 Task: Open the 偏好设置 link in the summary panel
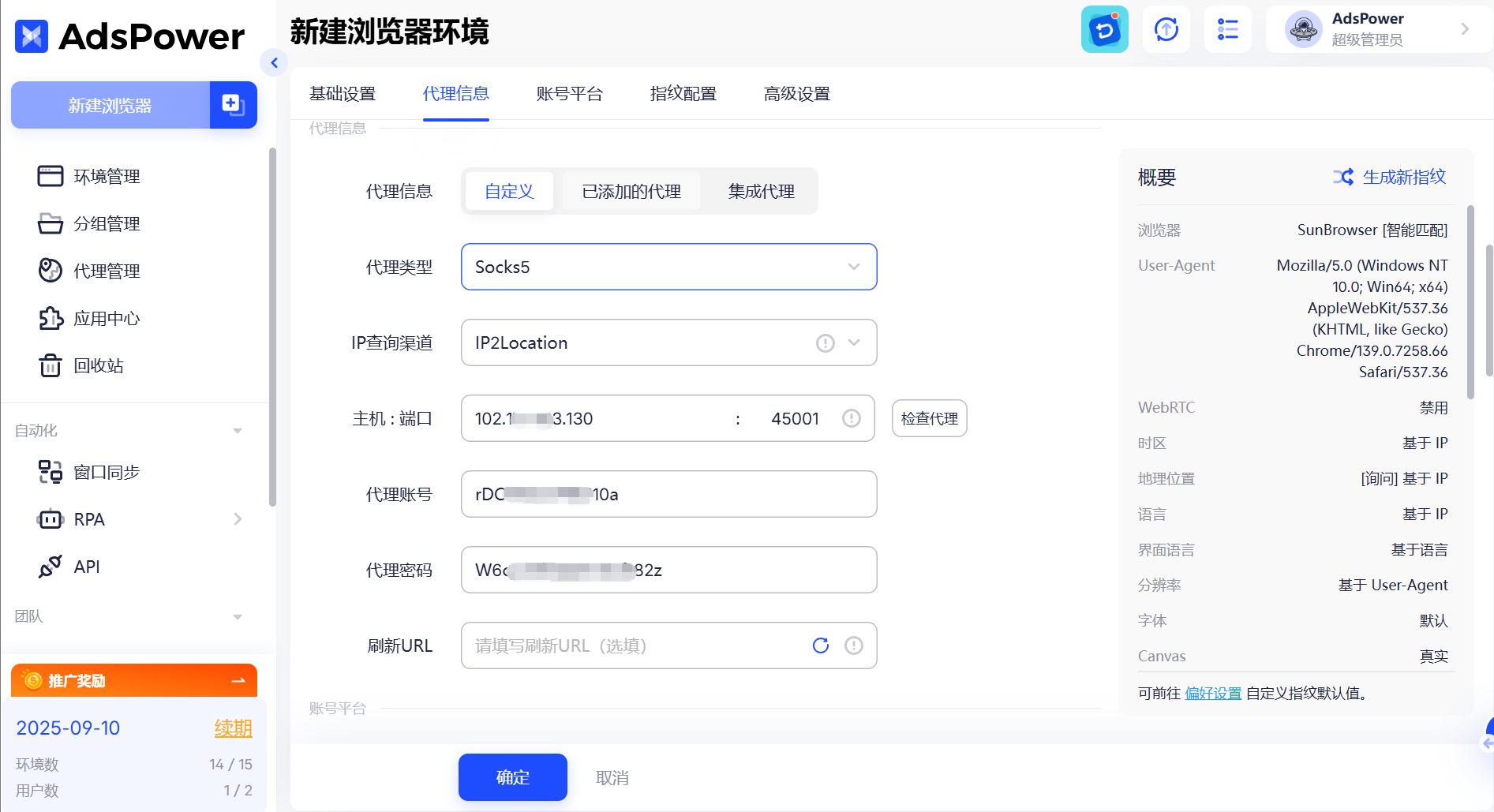point(1213,693)
